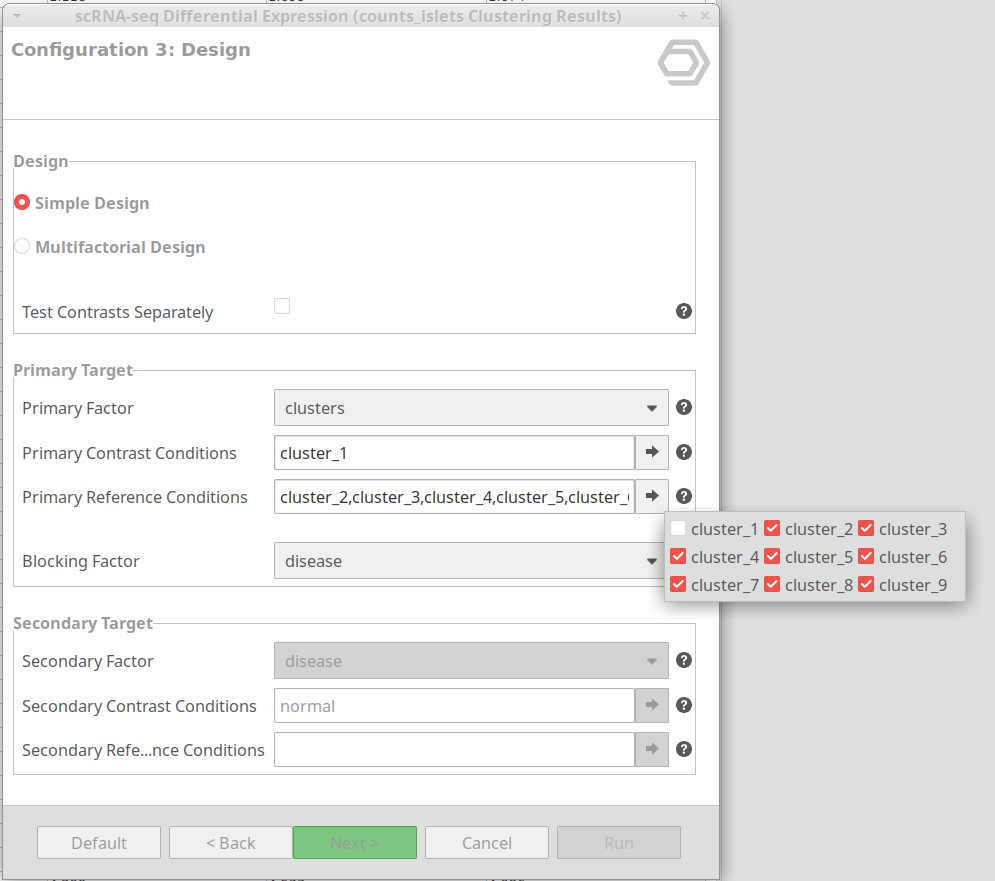Open Primary Reference Conditions help icon
The width and height of the screenshot is (995, 881).
(683, 496)
